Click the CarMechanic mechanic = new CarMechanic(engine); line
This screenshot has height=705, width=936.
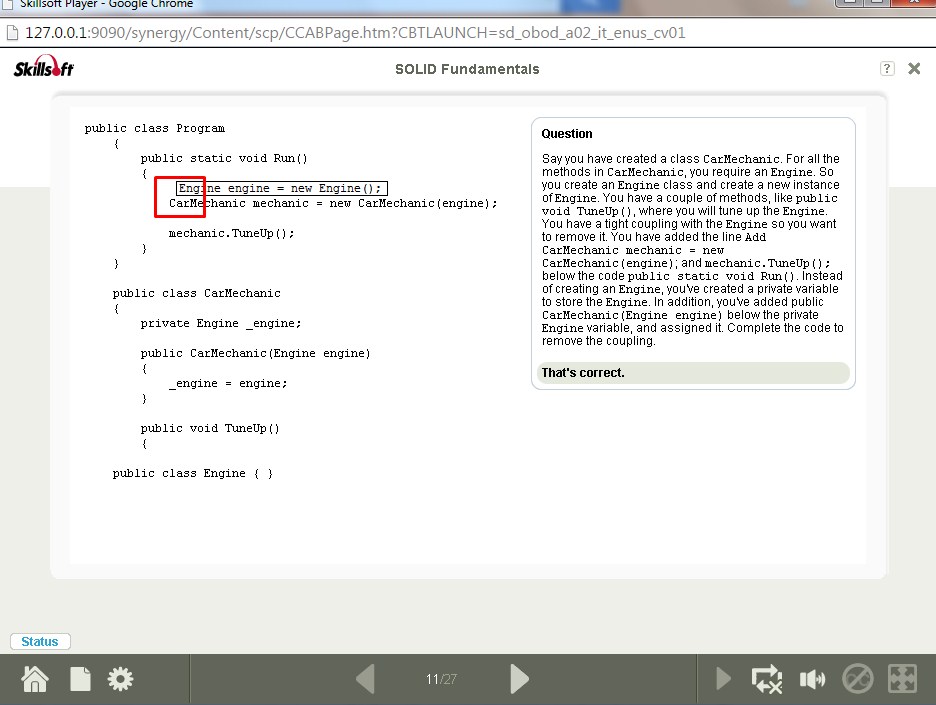[332, 204]
